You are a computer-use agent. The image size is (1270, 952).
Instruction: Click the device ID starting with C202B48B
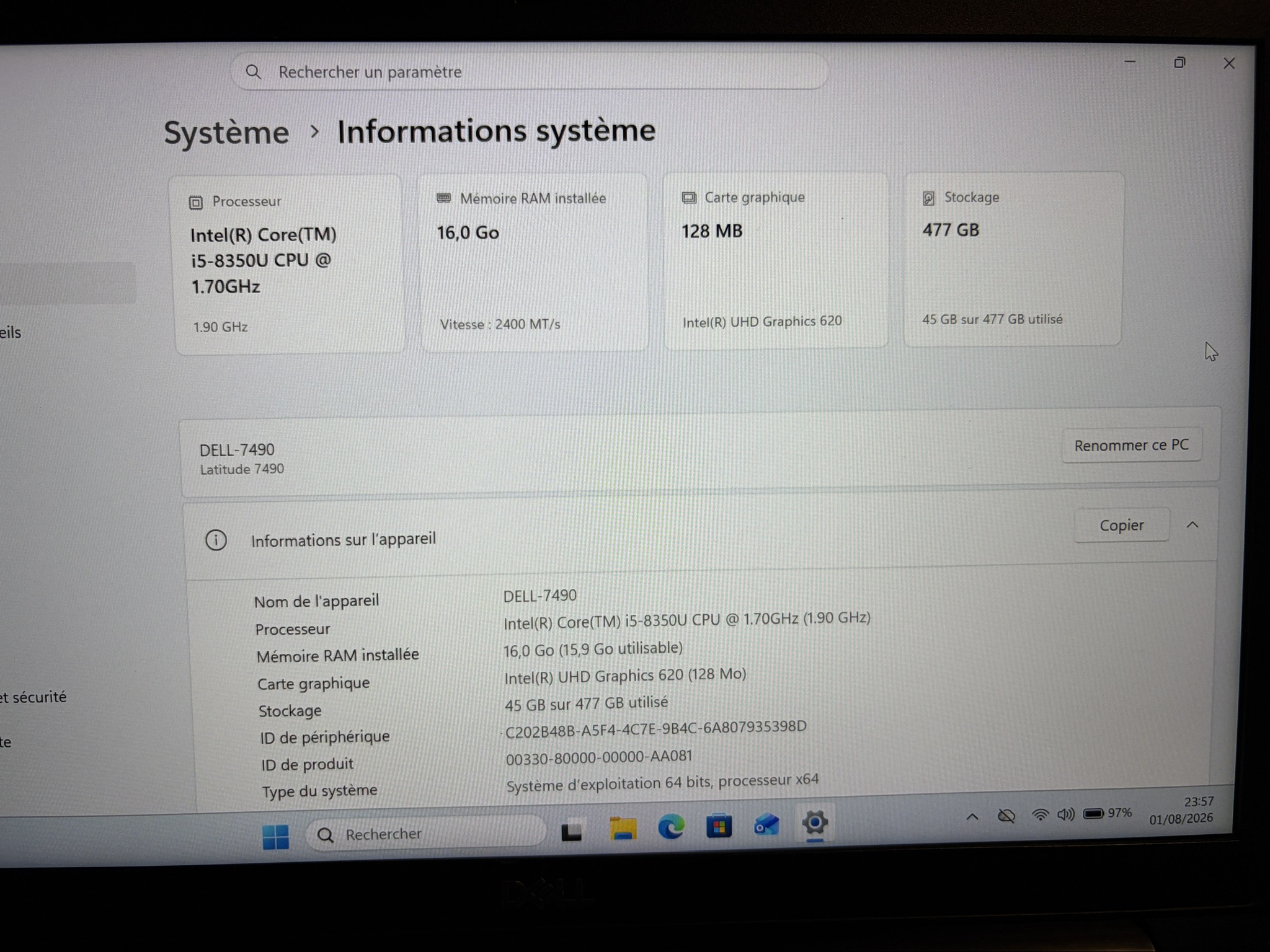point(655,729)
